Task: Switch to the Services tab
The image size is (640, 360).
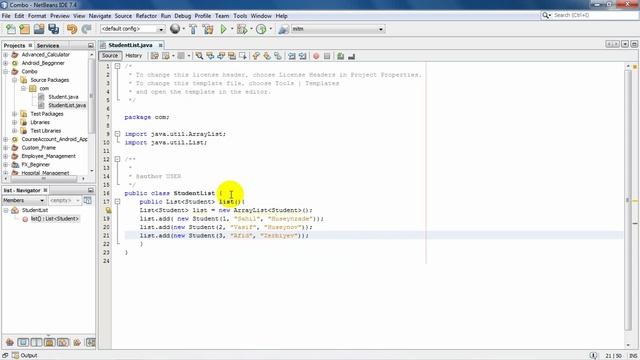Action: (x=48, y=46)
